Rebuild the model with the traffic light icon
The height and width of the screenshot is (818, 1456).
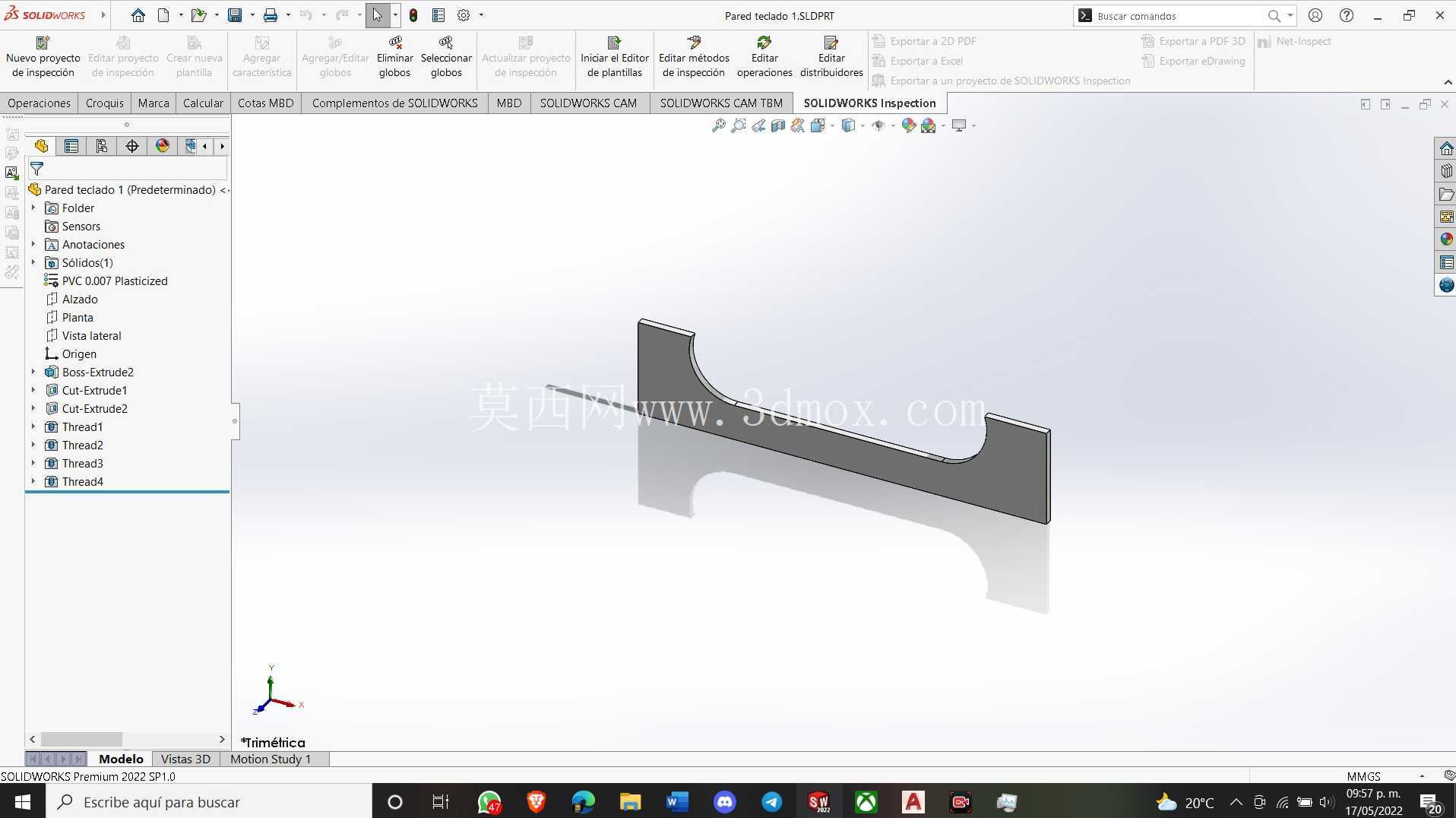pos(413,15)
